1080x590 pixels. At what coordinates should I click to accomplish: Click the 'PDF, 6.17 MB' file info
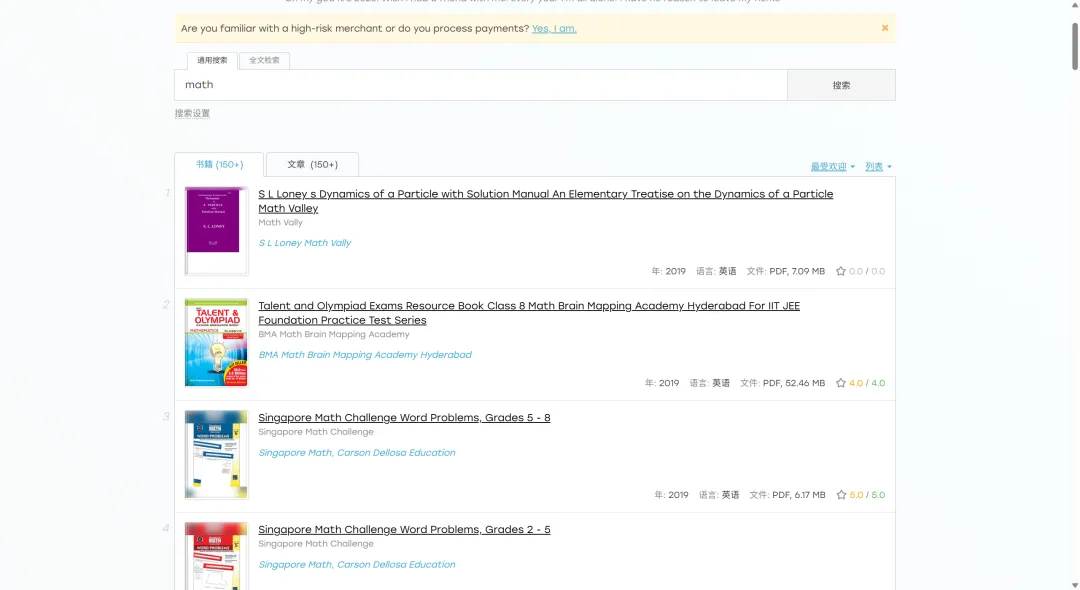coord(798,494)
